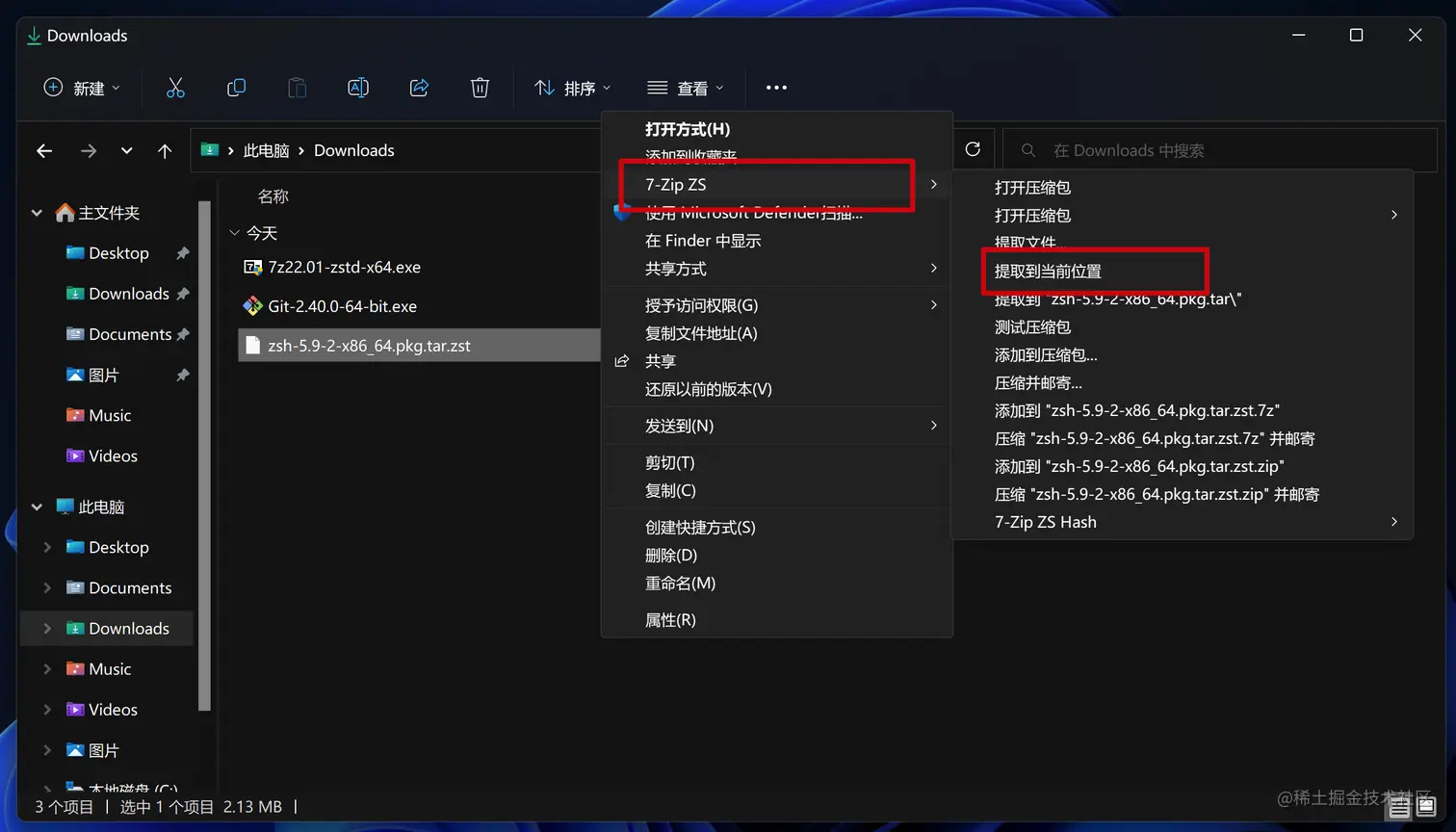Click the pin icon beside quick-access Documents
This screenshot has width=1456, height=832.
coord(182,334)
